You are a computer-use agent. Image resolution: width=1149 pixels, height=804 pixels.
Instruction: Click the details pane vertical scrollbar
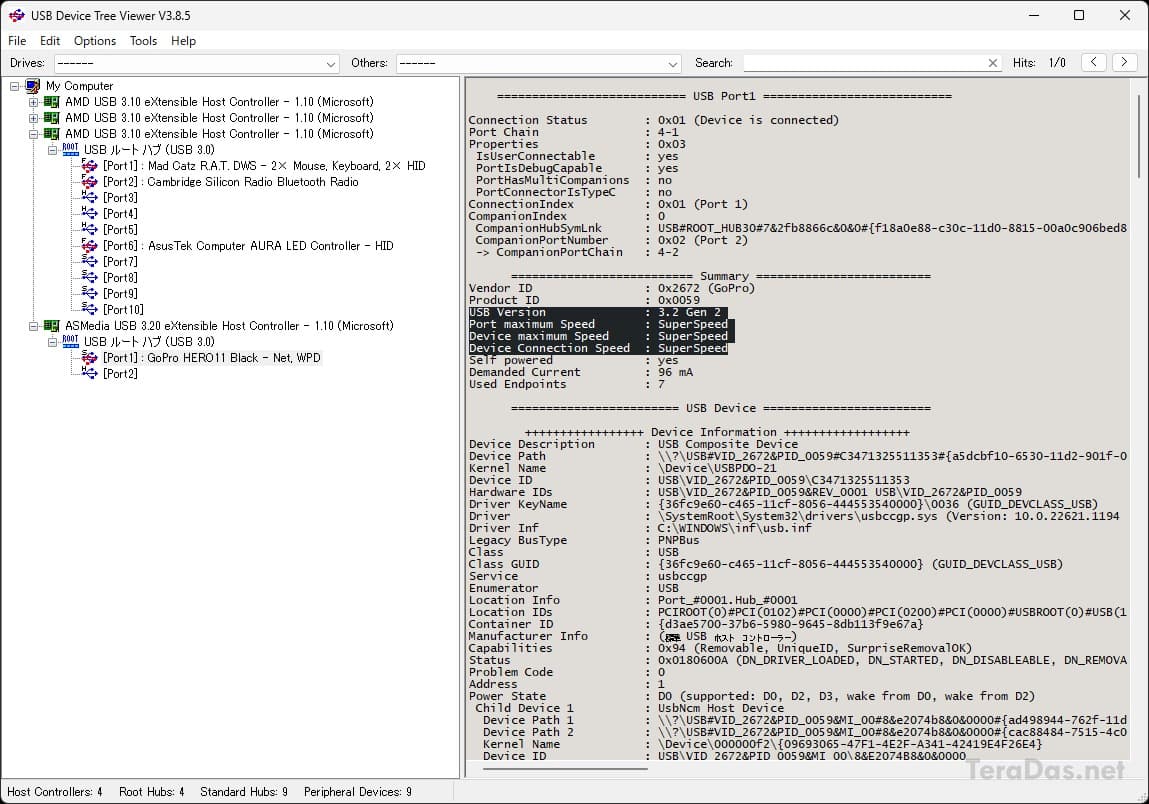click(x=1139, y=136)
